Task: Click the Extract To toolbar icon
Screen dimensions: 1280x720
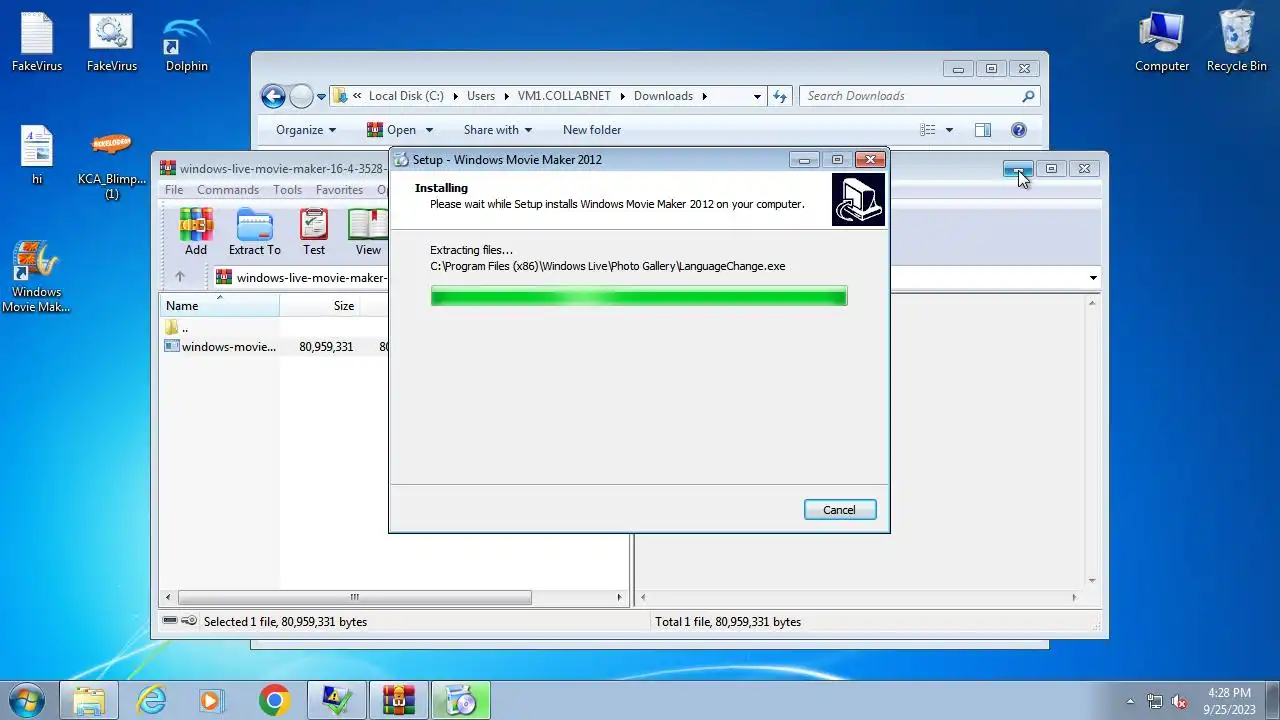Action: [254, 232]
